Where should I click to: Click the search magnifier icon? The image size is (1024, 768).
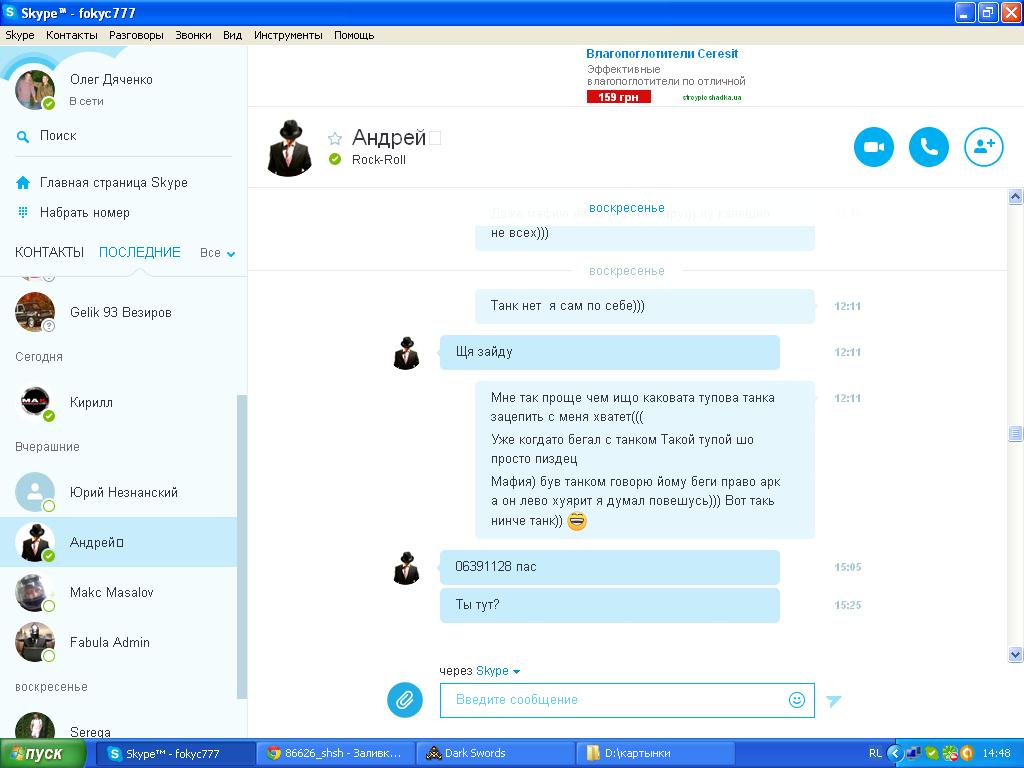click(x=23, y=136)
